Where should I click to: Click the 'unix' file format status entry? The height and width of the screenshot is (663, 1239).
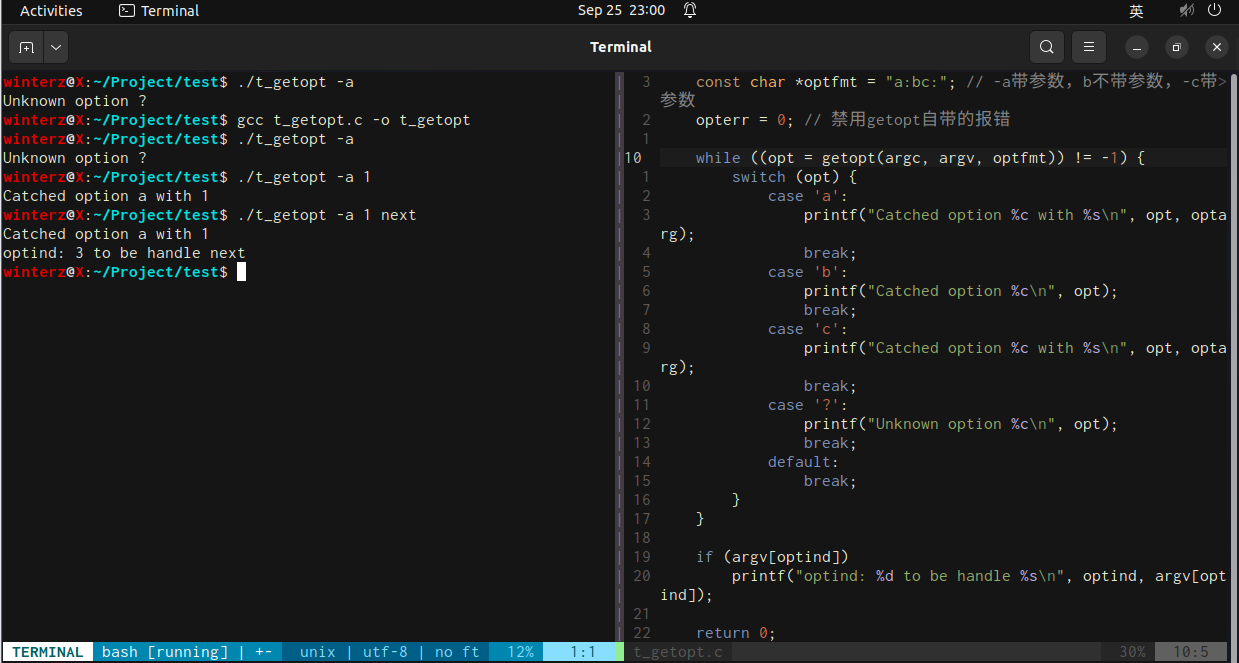[317, 652]
